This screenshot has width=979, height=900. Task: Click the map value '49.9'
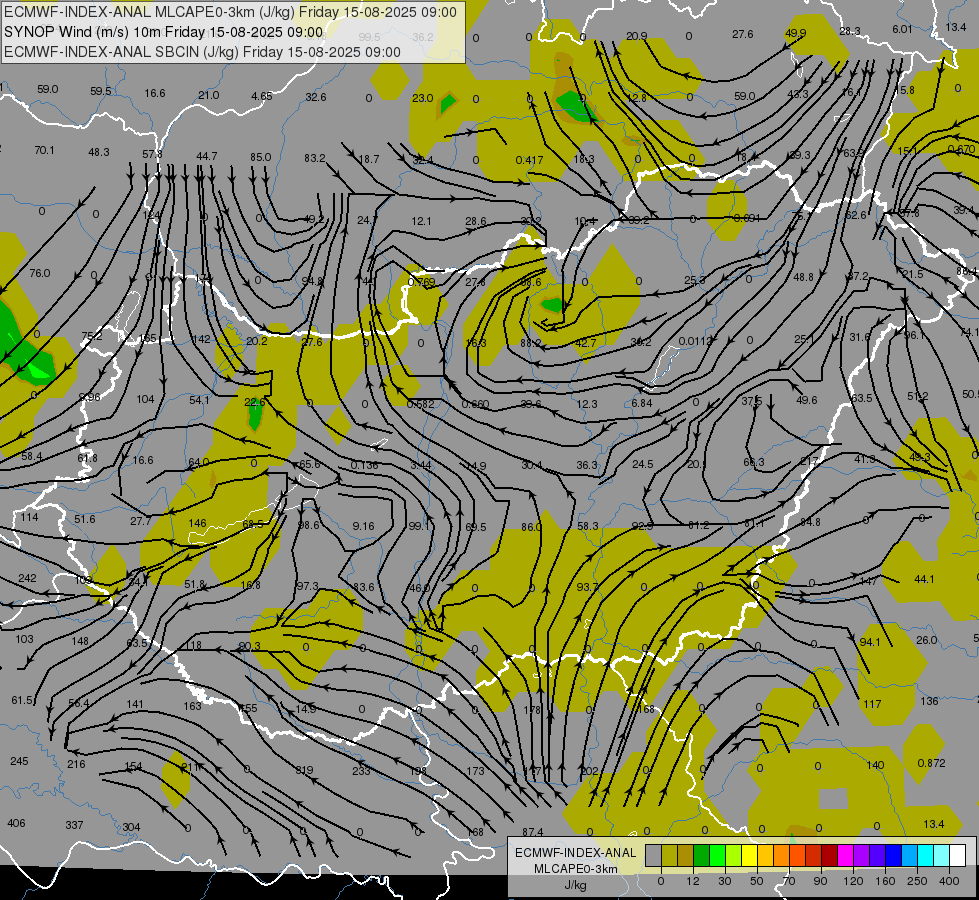click(x=795, y=33)
